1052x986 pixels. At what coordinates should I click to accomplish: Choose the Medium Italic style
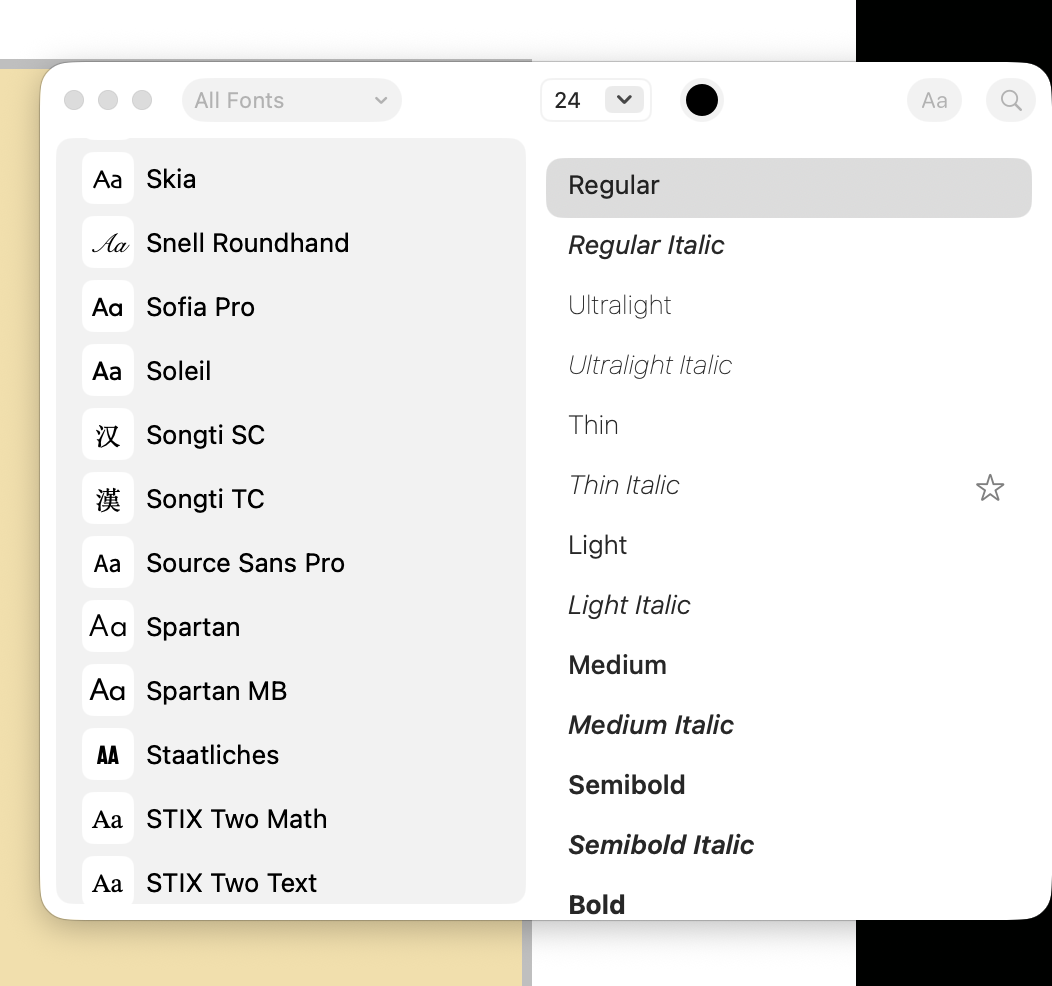click(x=788, y=725)
